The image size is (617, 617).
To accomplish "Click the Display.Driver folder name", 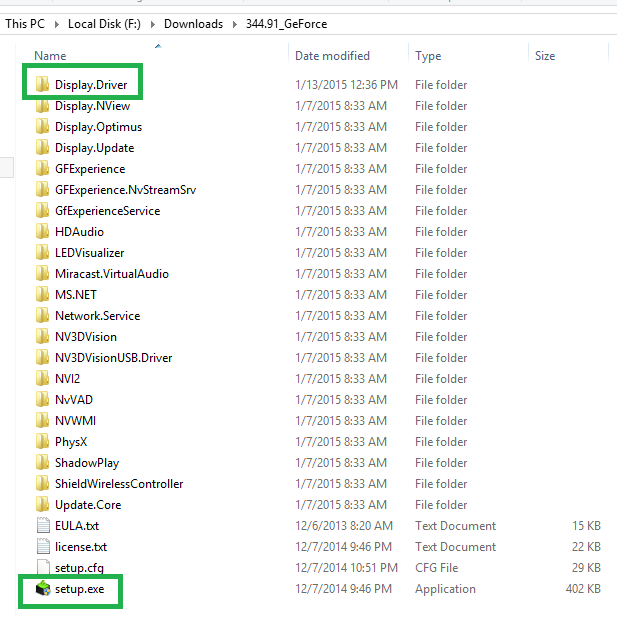I will coord(91,85).
